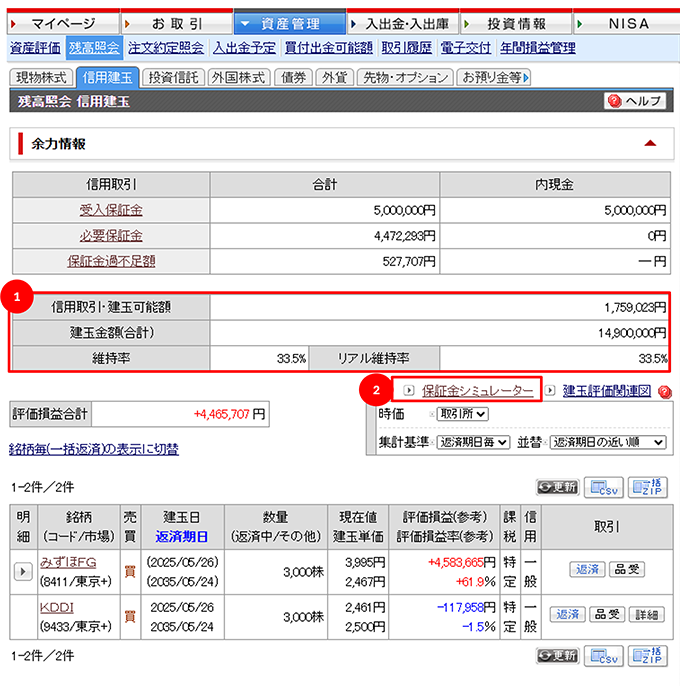Switch to the 現物株式 tab

tap(40, 77)
